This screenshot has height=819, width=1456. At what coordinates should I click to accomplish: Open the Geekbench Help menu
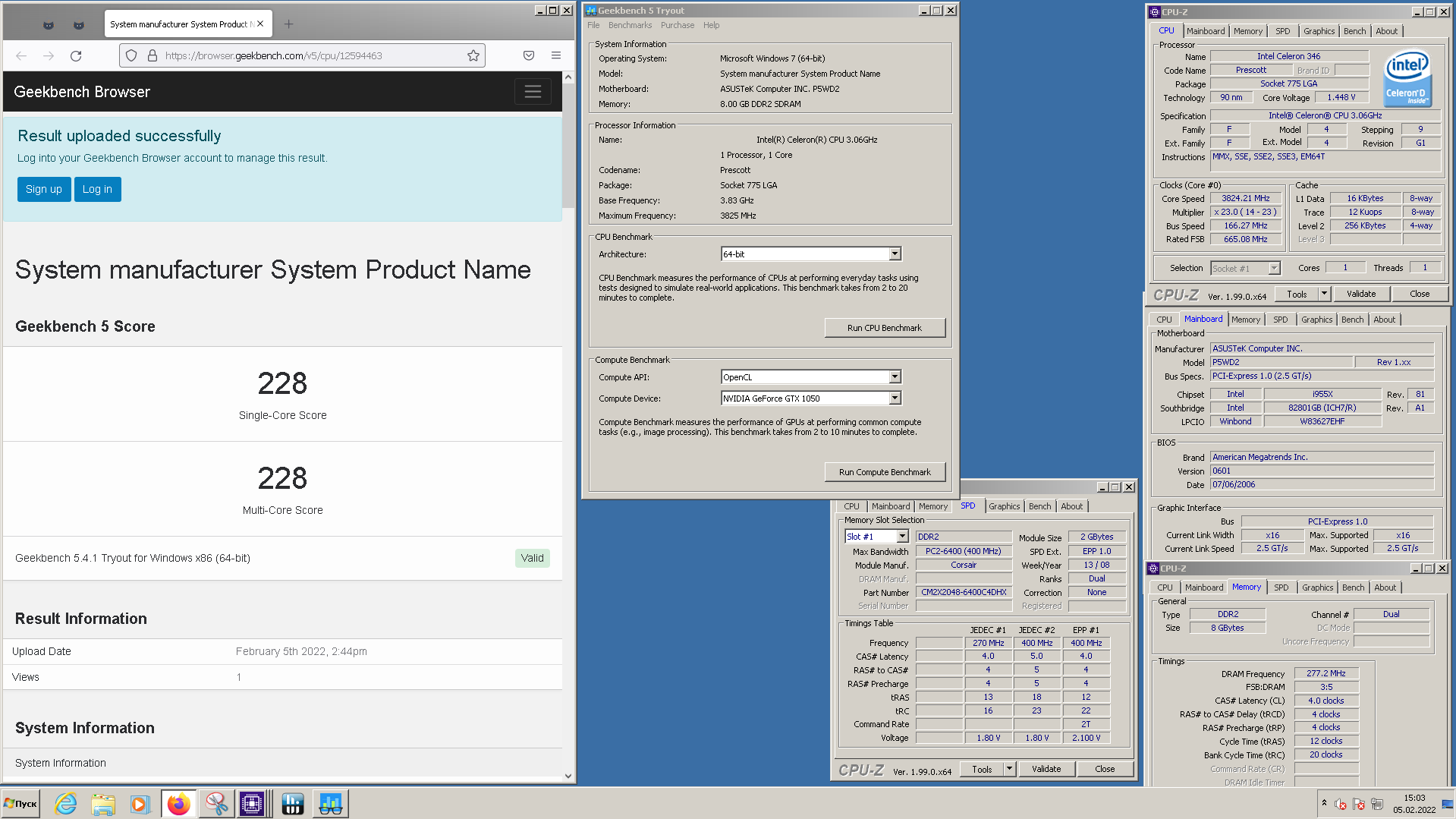click(711, 25)
